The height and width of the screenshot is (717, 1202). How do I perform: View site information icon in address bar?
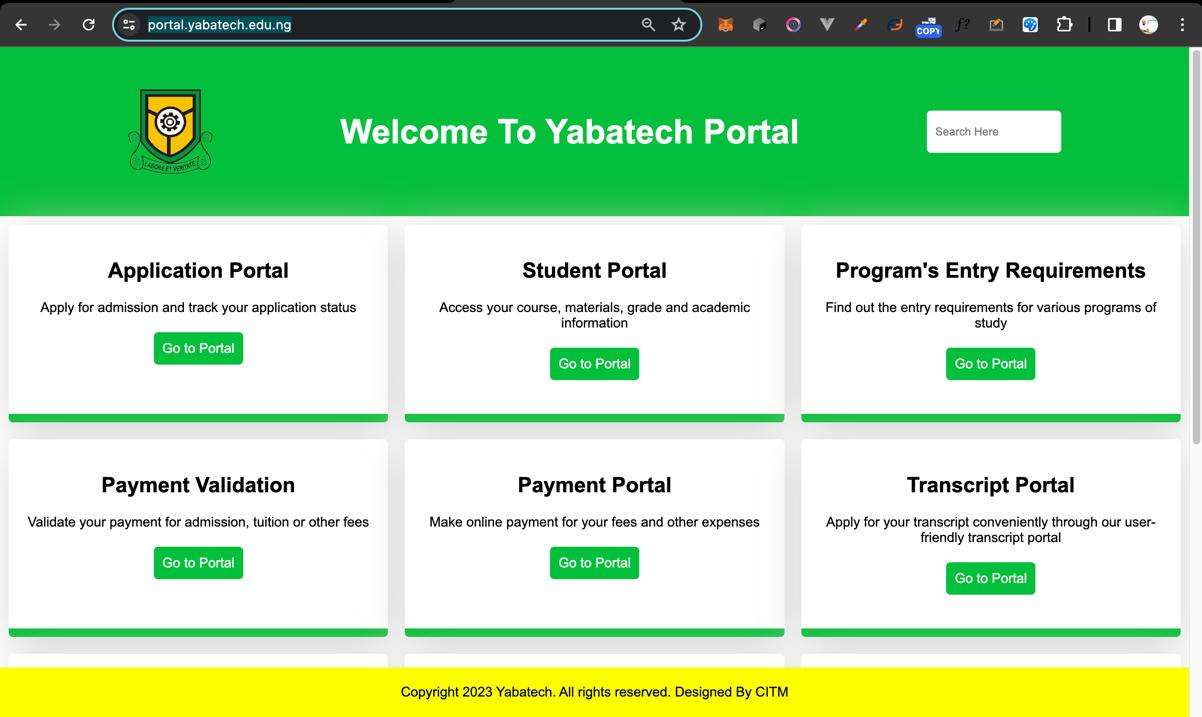[x=129, y=24]
